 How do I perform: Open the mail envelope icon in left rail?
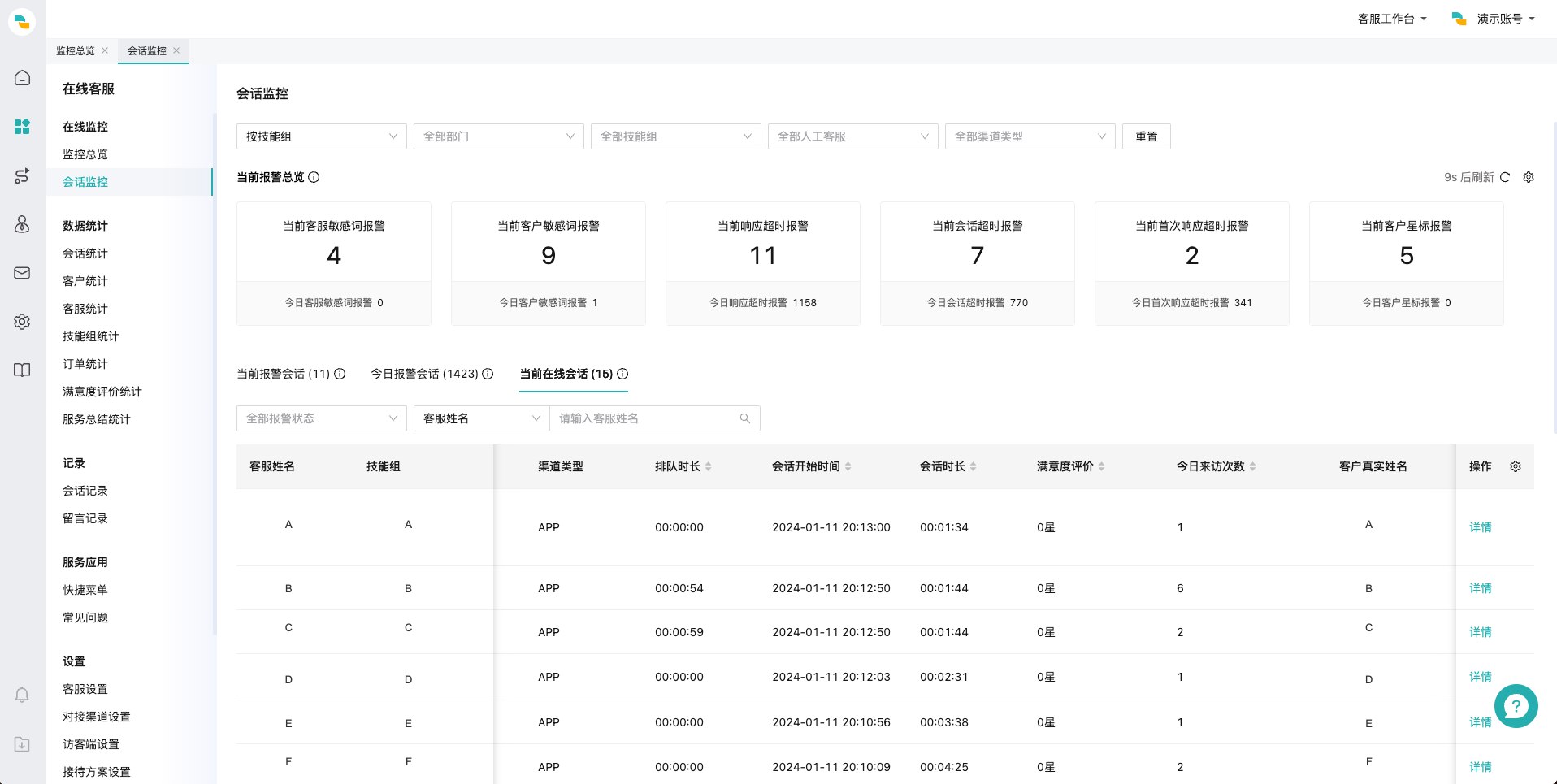[x=22, y=273]
